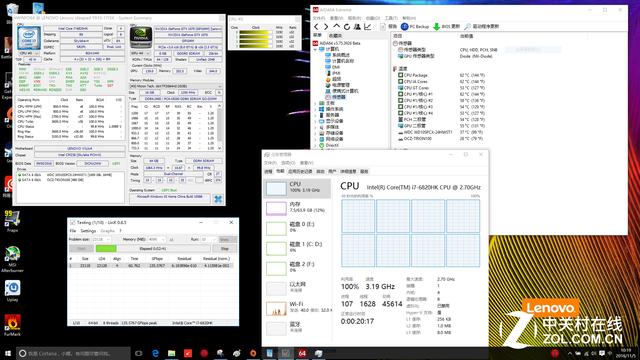Image resolution: width=640 pixels, height=360 pixels.
Task: Open Settings menu in LinX
Action: point(88,231)
